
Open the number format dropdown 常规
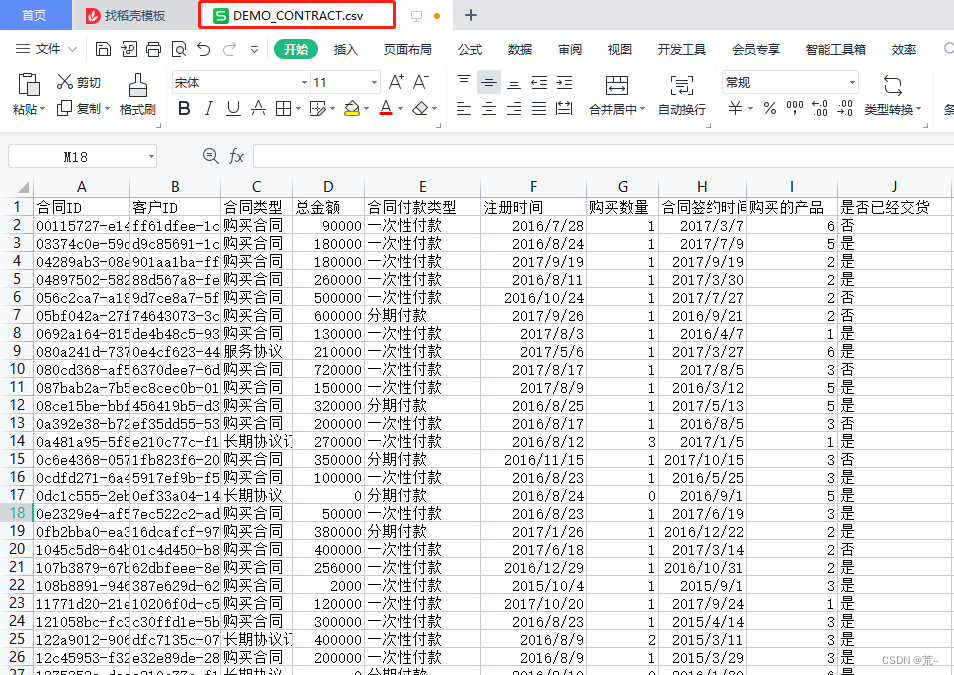790,81
